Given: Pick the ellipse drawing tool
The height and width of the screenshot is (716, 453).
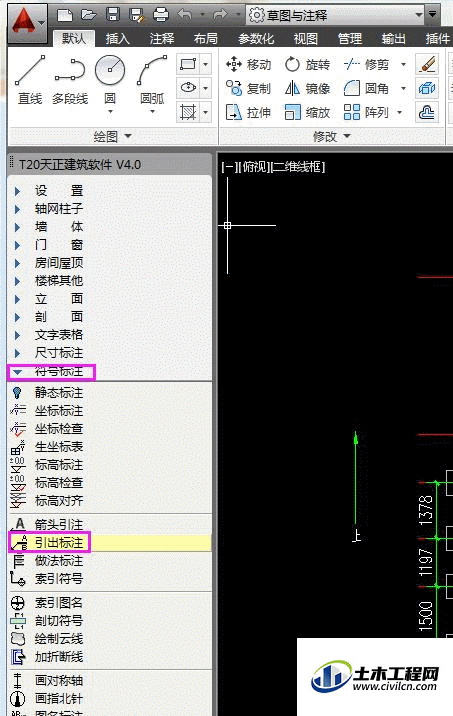Looking at the screenshot, I should (x=188, y=87).
